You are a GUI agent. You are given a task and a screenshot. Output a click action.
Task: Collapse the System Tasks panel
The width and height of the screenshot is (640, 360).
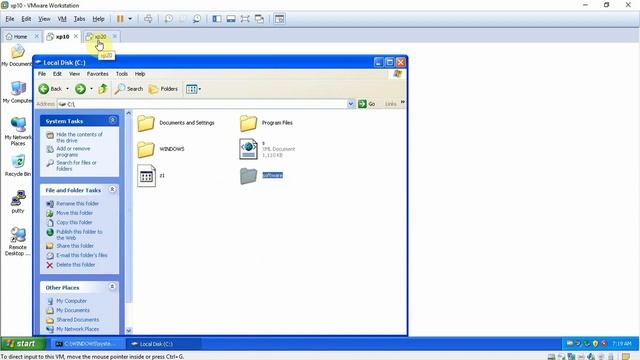point(113,120)
